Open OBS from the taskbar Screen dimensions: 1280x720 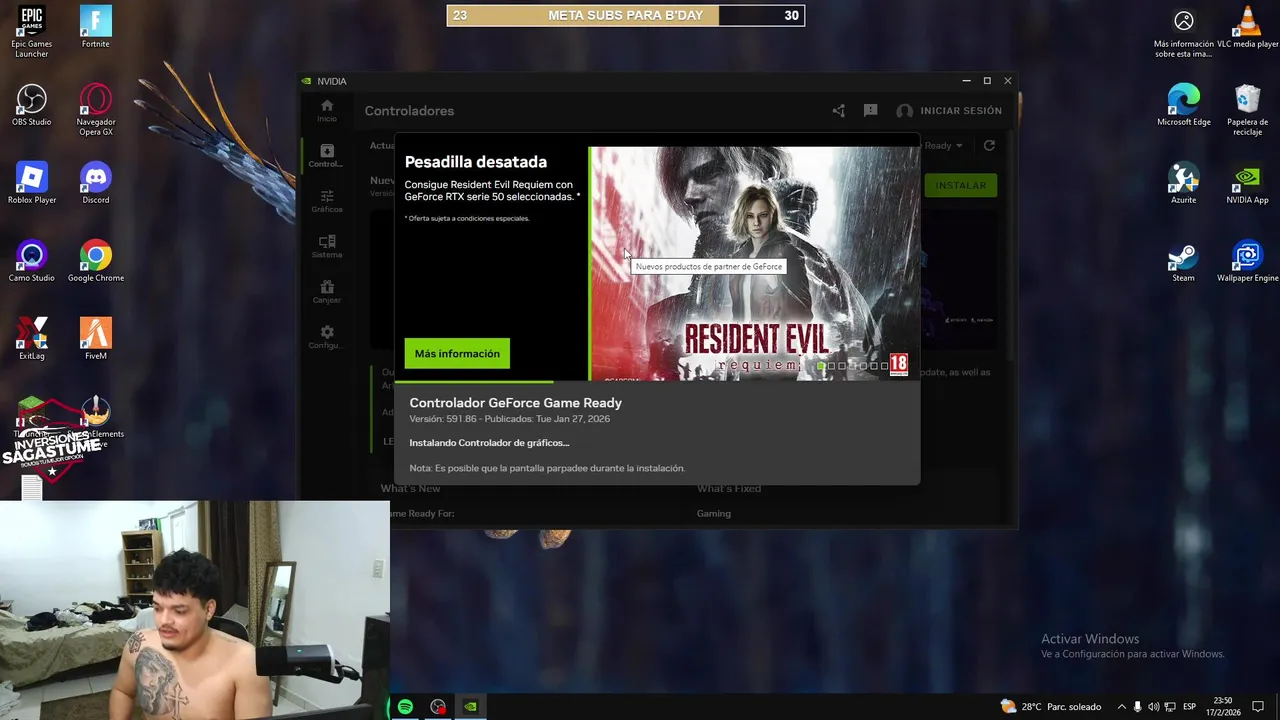(438, 707)
